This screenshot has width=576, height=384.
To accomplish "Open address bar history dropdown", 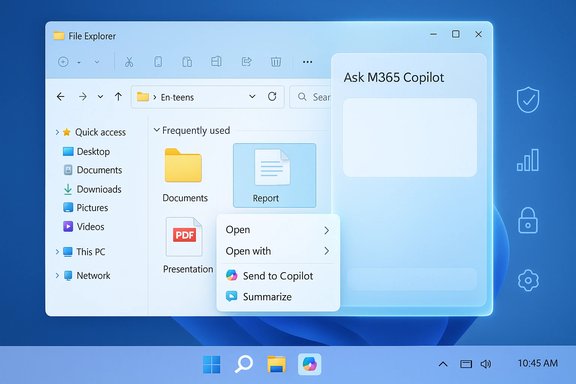I will click(252, 97).
